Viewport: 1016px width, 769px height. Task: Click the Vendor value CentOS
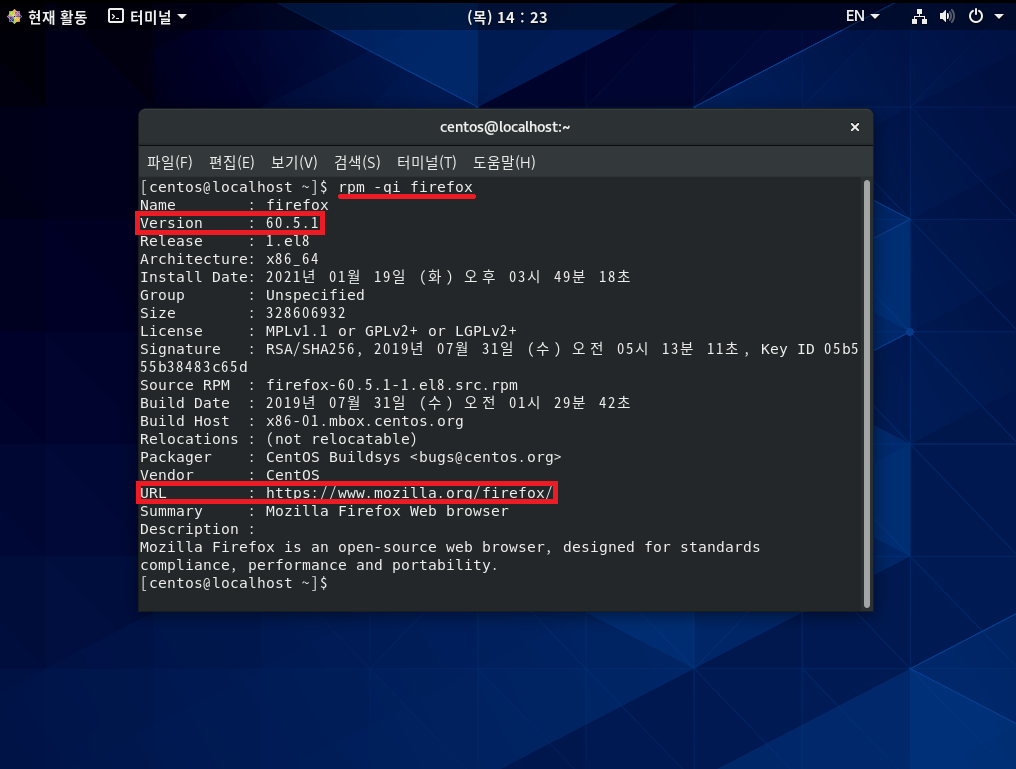pyautogui.click(x=292, y=476)
